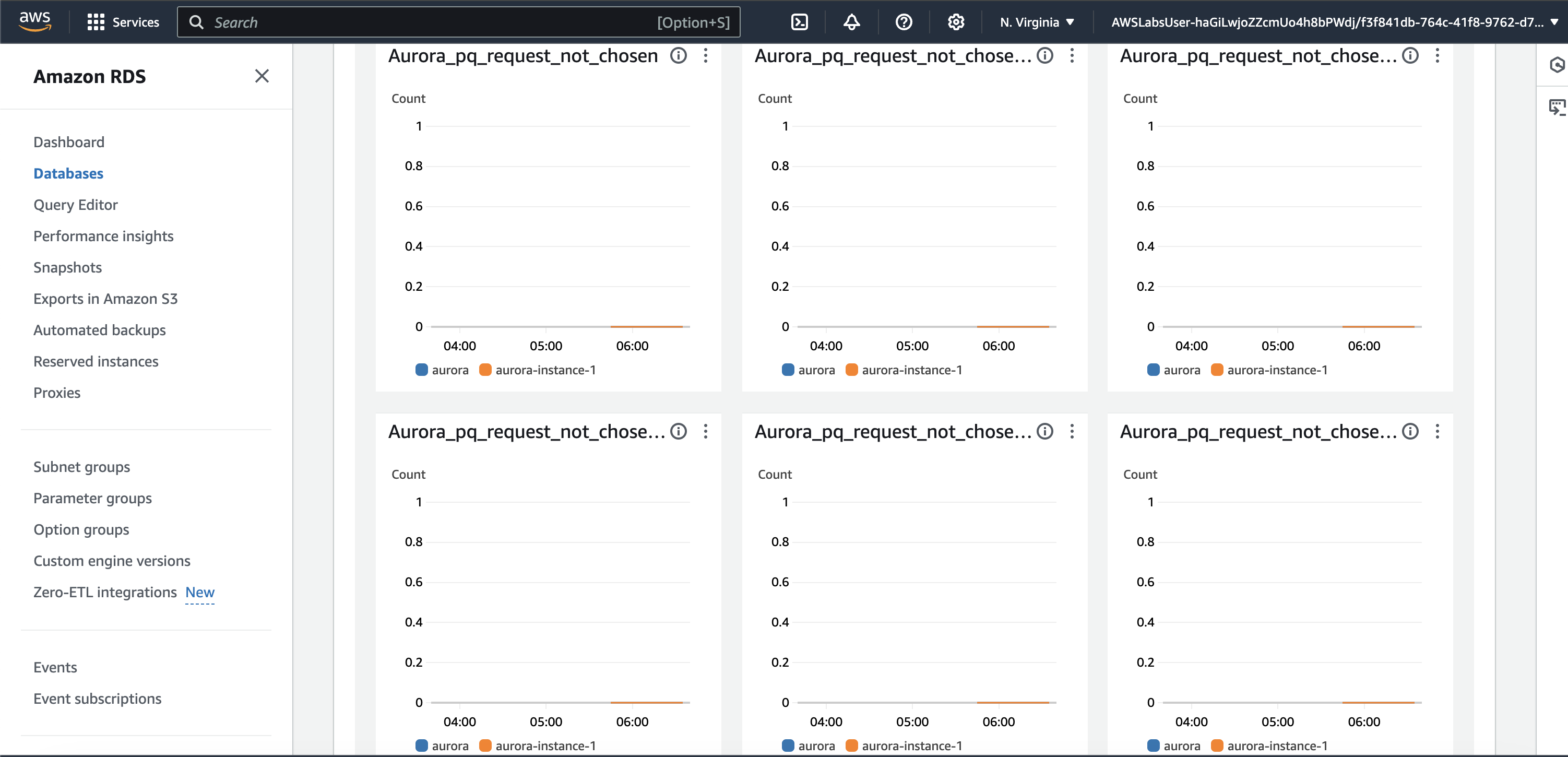Click info icon on top-right chart
The width and height of the screenshot is (1568, 757).
[x=1410, y=55]
